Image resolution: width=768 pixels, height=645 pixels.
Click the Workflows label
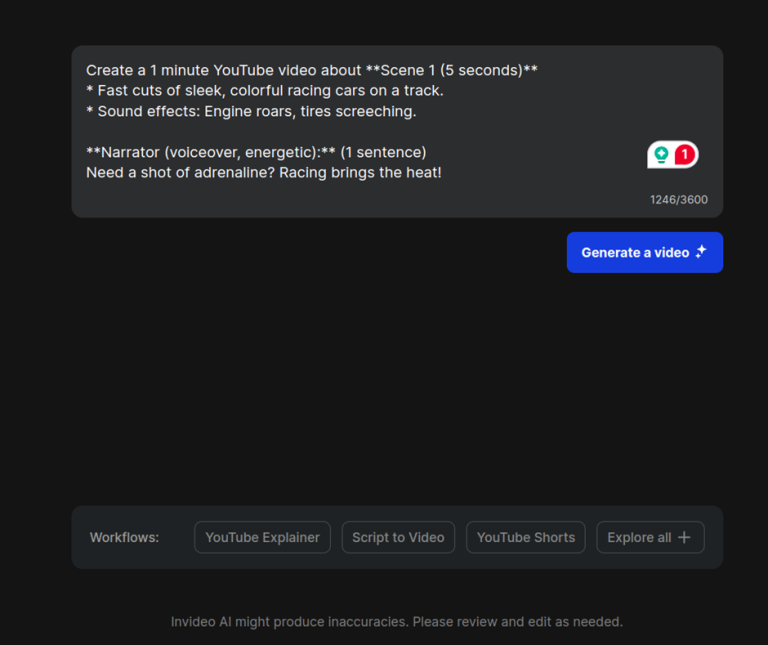click(124, 537)
